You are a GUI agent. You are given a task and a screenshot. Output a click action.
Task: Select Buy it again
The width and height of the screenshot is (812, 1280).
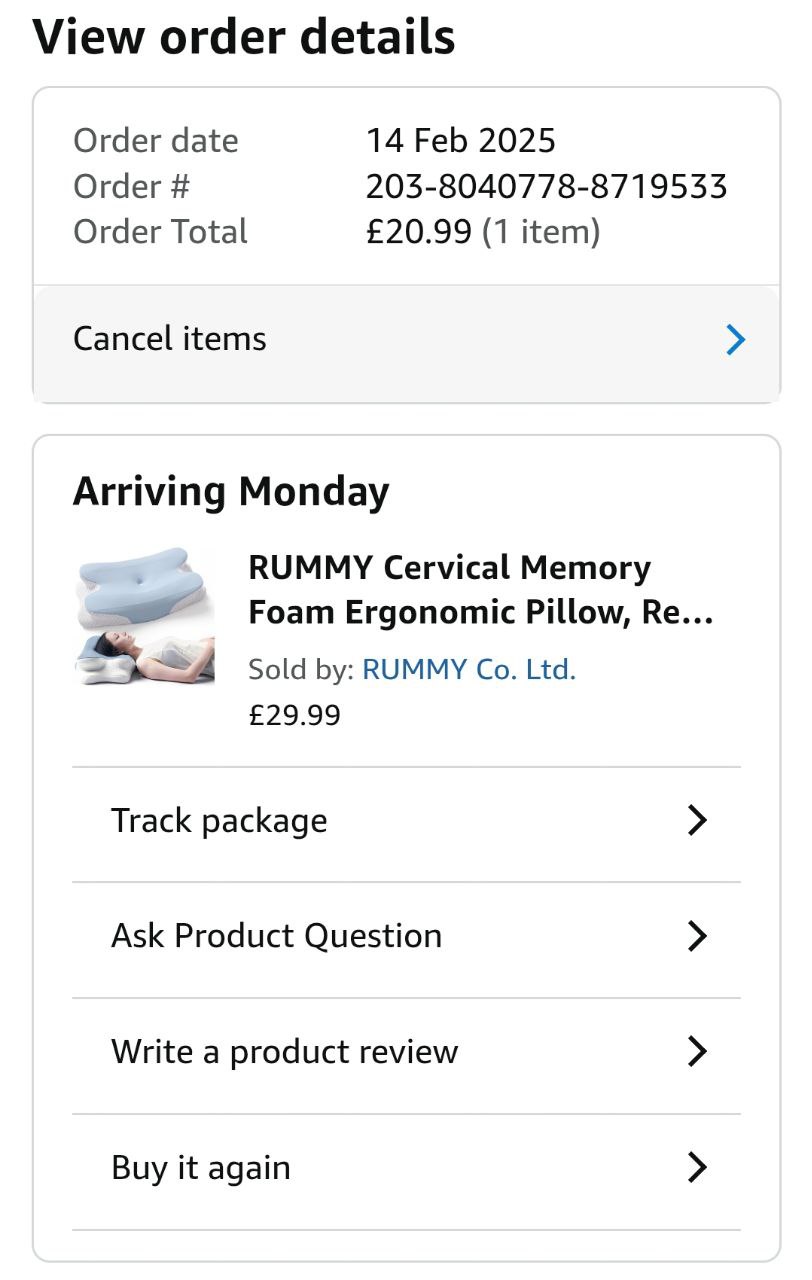point(200,1168)
